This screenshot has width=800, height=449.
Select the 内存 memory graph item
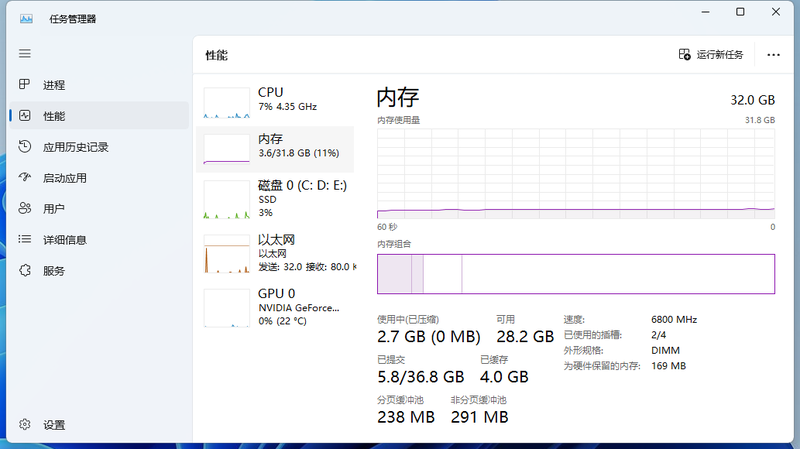(275, 149)
